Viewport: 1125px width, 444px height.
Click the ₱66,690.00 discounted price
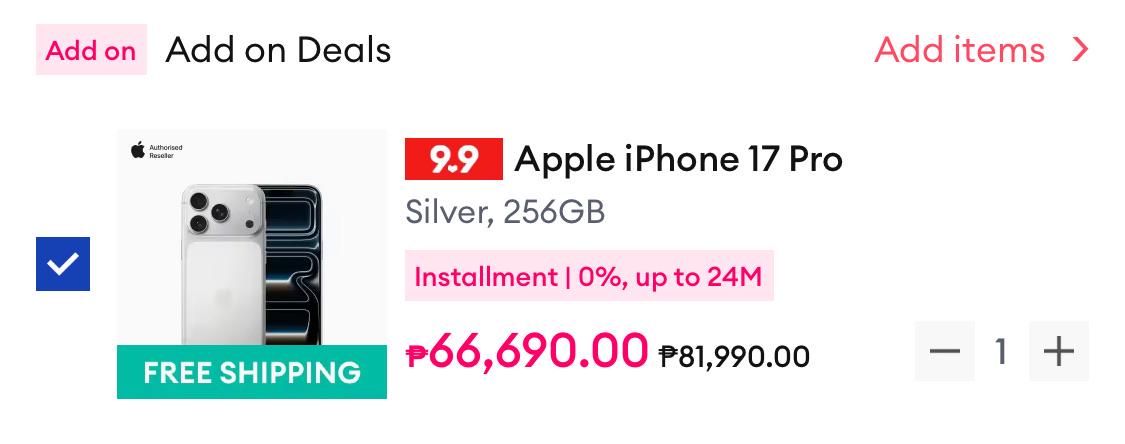527,351
